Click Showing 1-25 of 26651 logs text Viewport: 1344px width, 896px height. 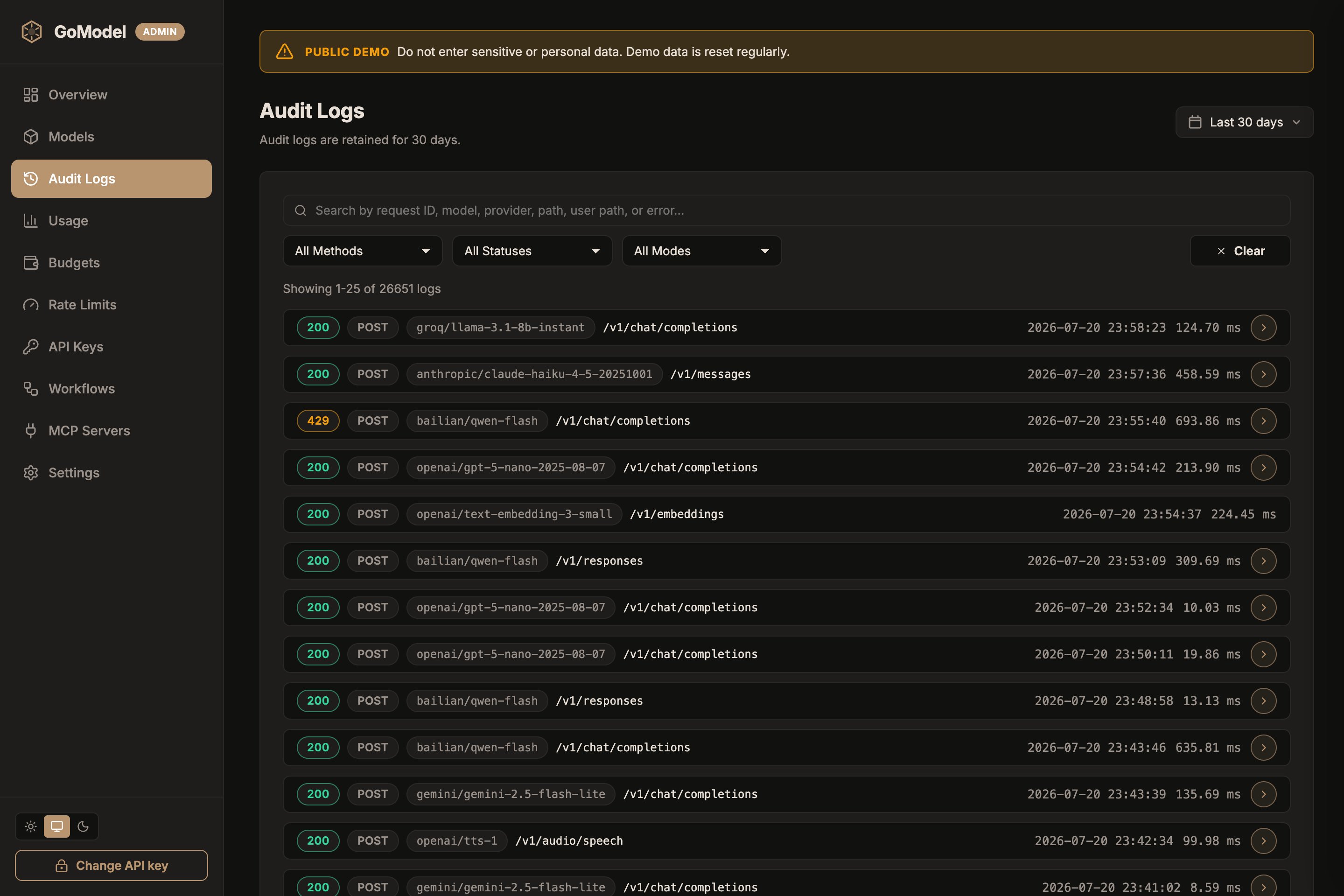click(362, 288)
